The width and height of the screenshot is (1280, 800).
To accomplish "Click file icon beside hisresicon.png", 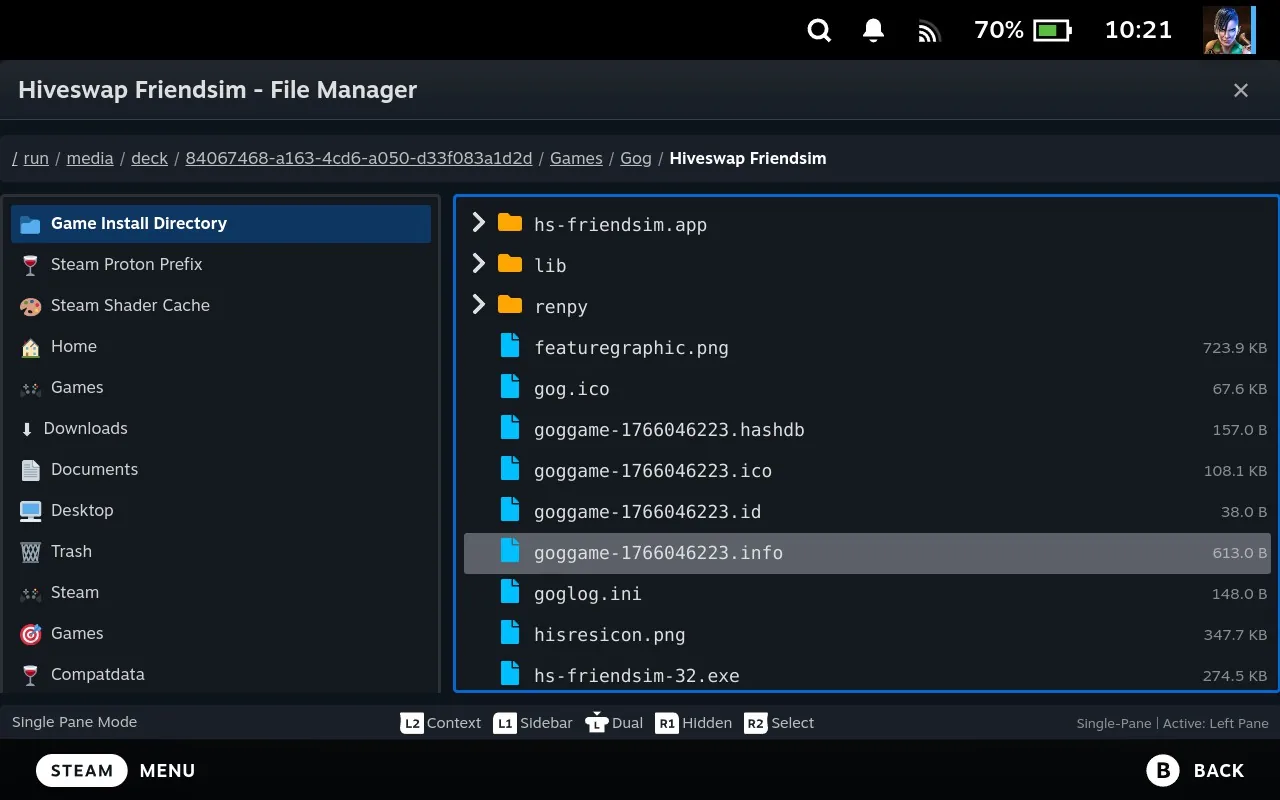I will (x=510, y=633).
